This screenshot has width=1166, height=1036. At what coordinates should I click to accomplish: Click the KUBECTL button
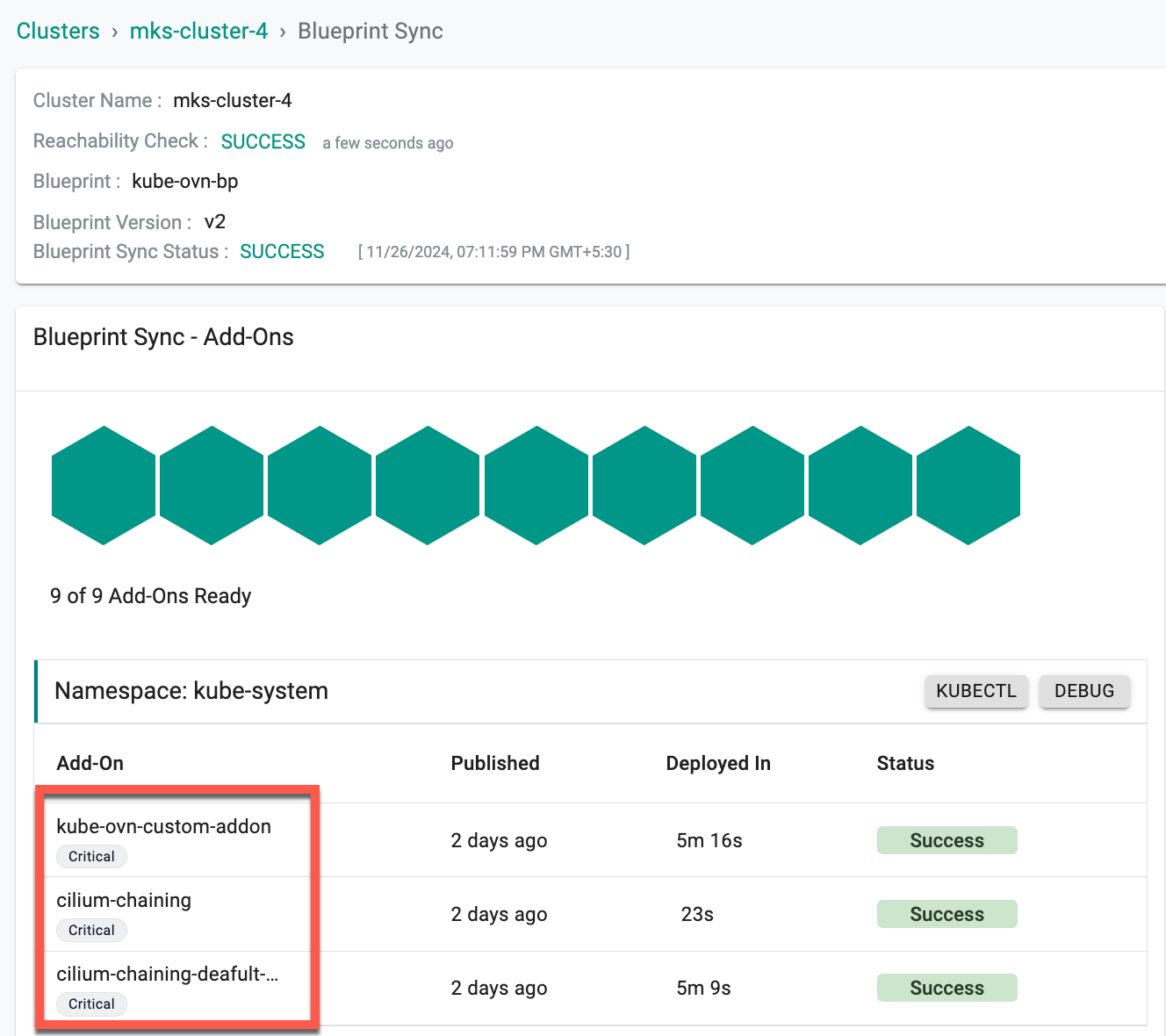click(976, 691)
